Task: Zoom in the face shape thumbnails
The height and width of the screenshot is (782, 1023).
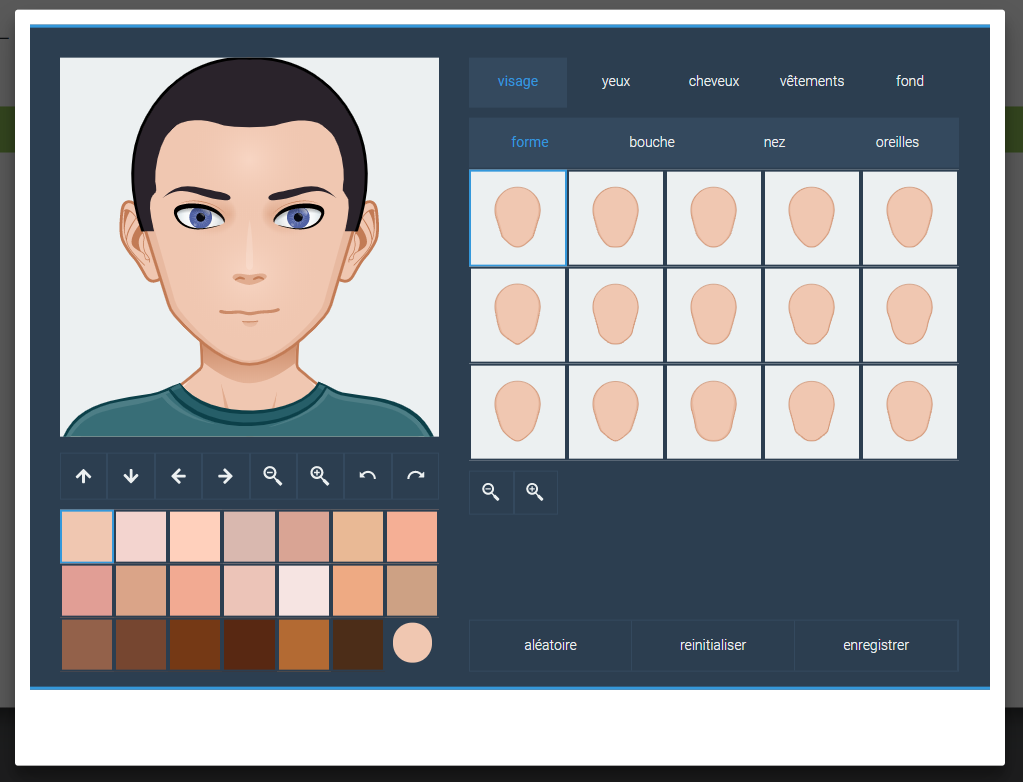Action: (x=535, y=492)
